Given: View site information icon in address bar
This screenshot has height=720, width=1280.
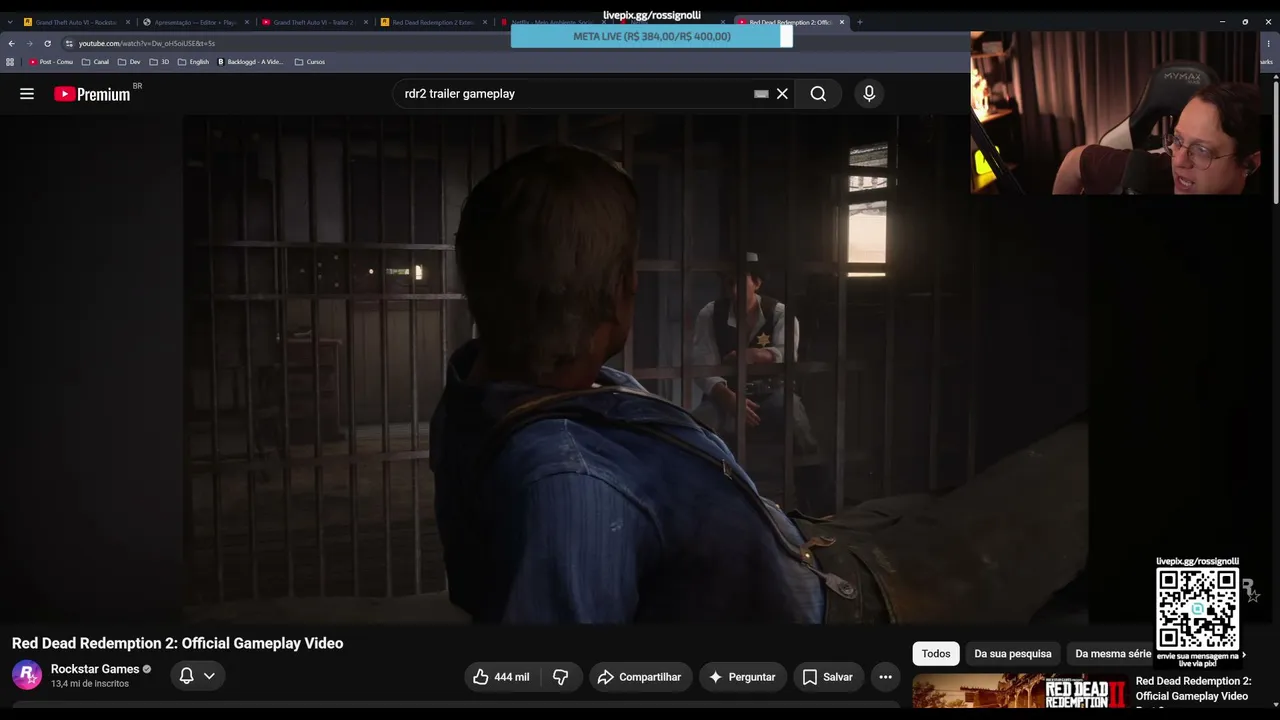Looking at the screenshot, I should (69, 43).
